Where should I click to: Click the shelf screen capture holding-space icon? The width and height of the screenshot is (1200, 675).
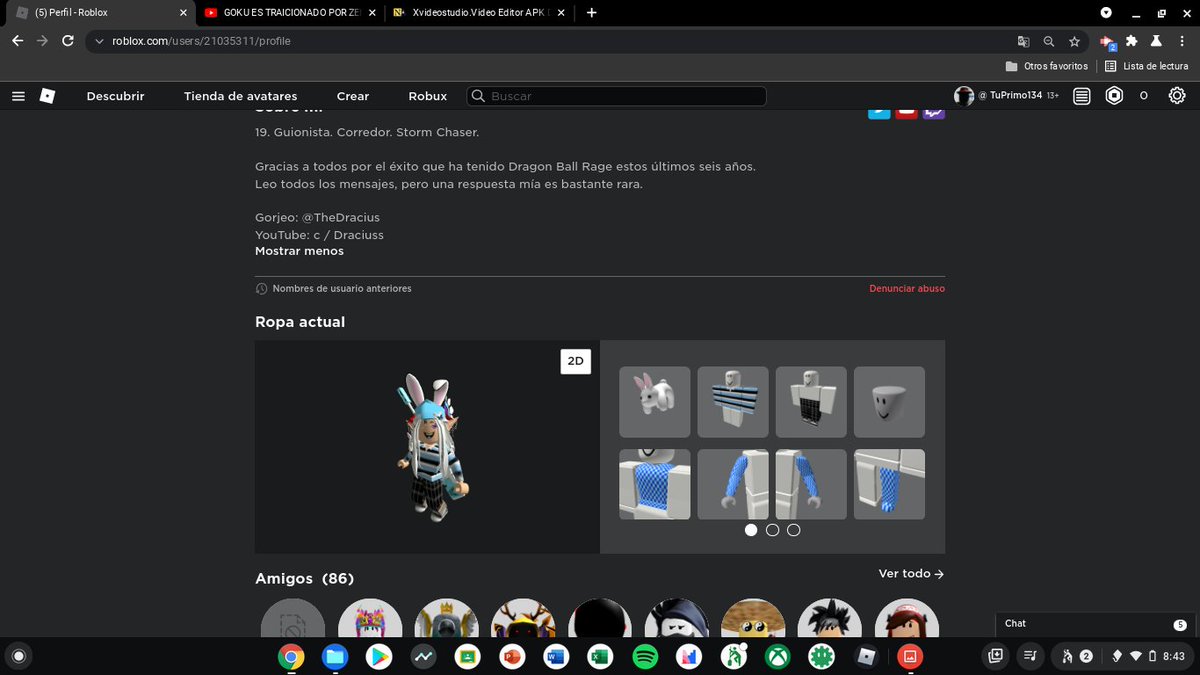(996, 657)
